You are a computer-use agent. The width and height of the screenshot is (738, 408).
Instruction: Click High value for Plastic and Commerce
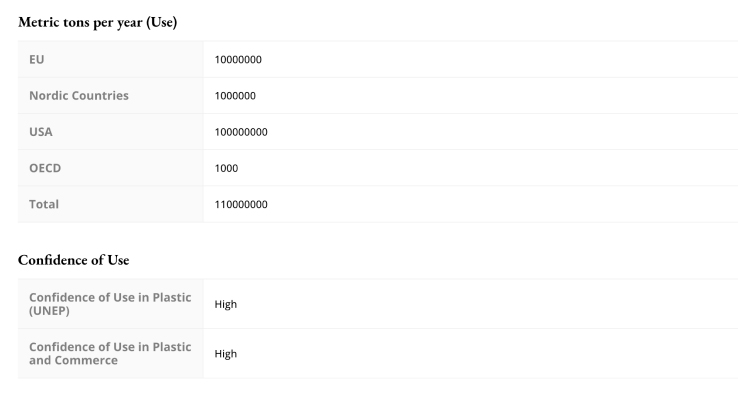tap(226, 354)
